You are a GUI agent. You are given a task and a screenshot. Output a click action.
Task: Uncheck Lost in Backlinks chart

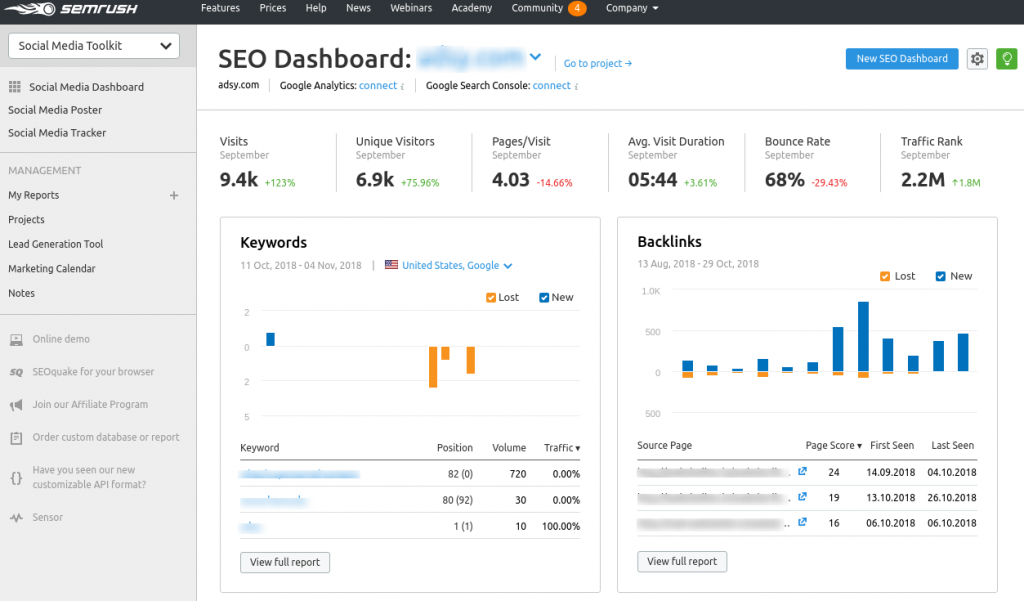tap(885, 276)
